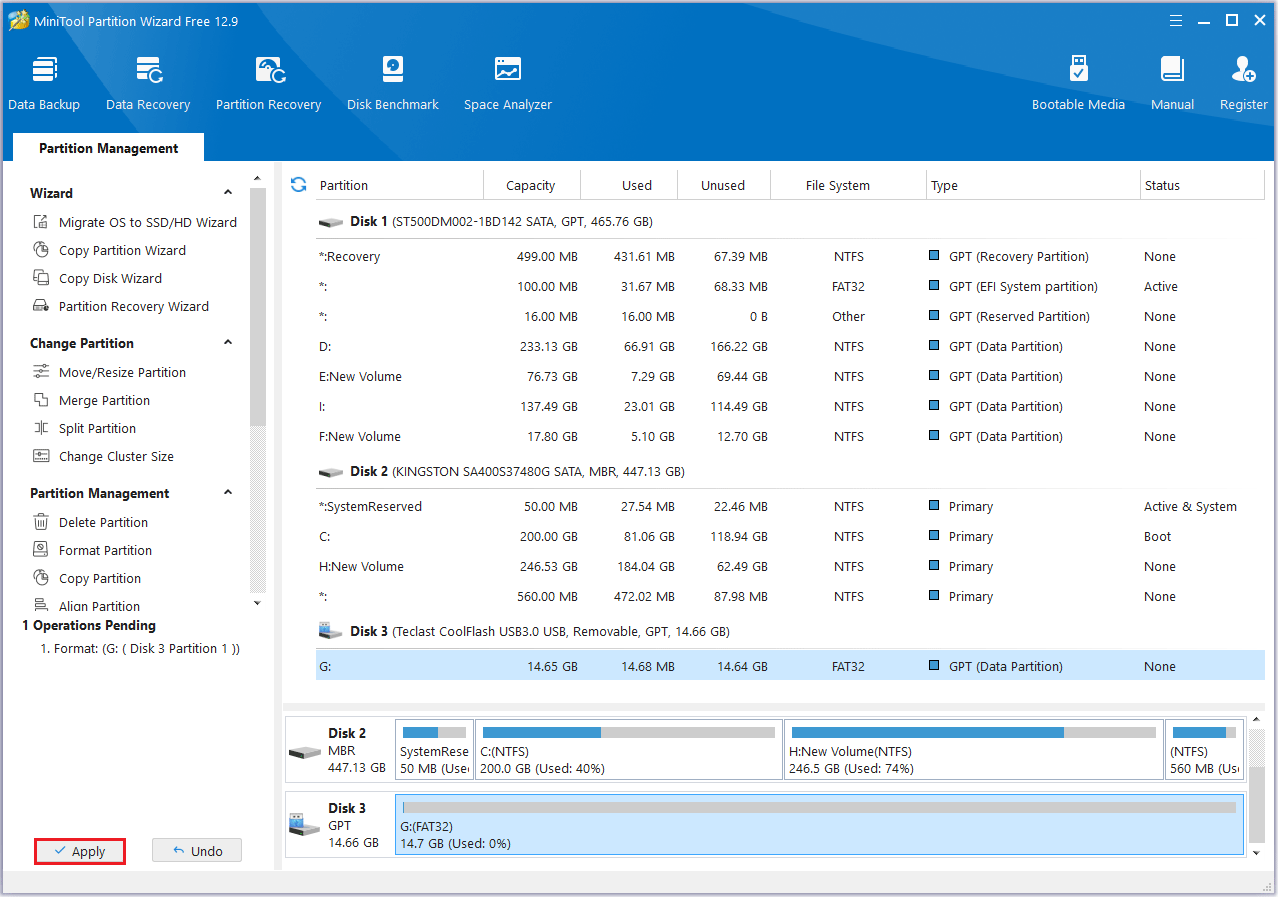Sort by the Partition column header
Screen dimensions: 1278x897
[x=399, y=185]
